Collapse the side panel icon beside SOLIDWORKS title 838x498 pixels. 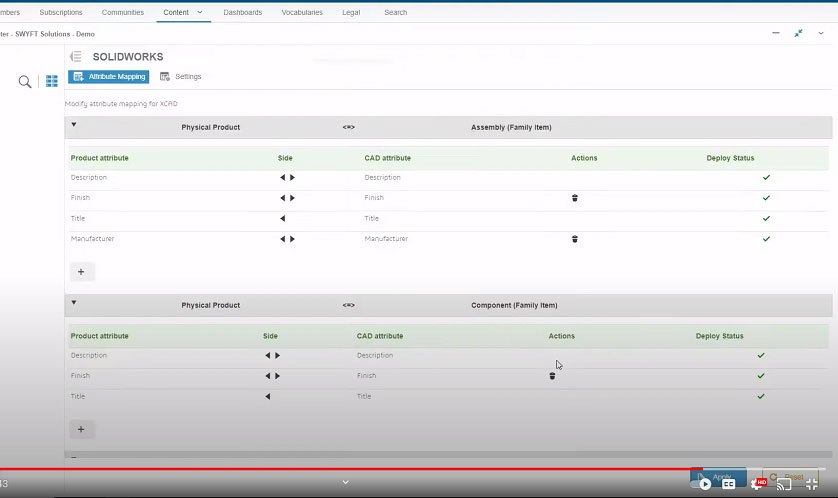76,56
